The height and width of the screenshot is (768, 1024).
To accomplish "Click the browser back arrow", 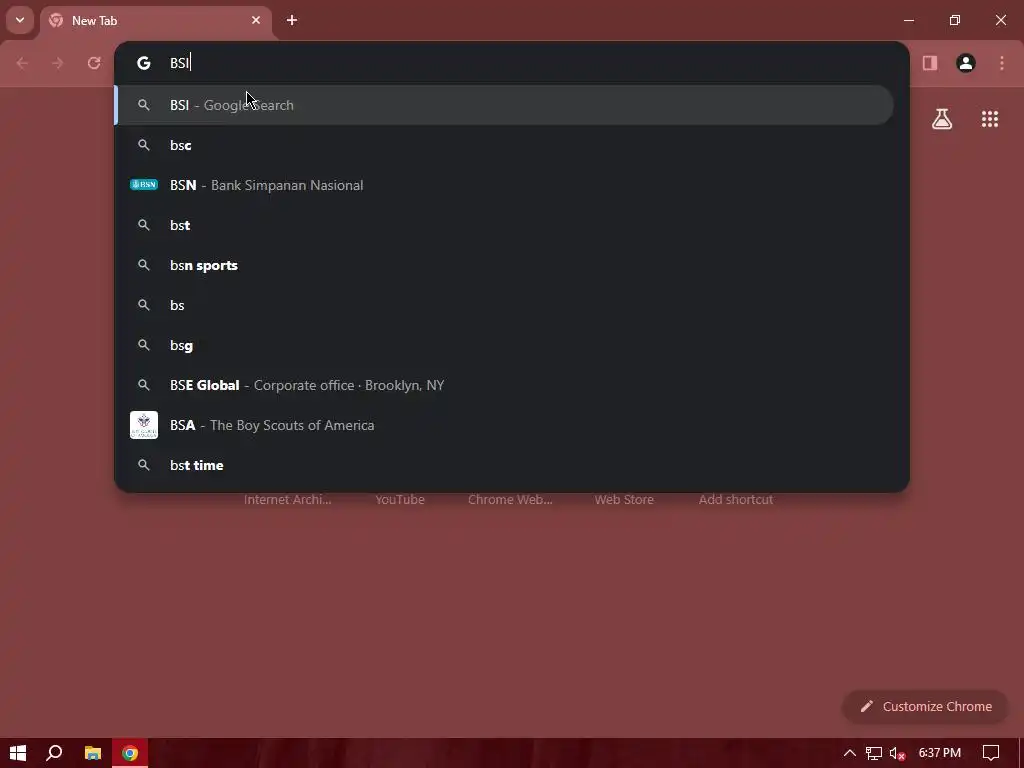I will click(22, 63).
